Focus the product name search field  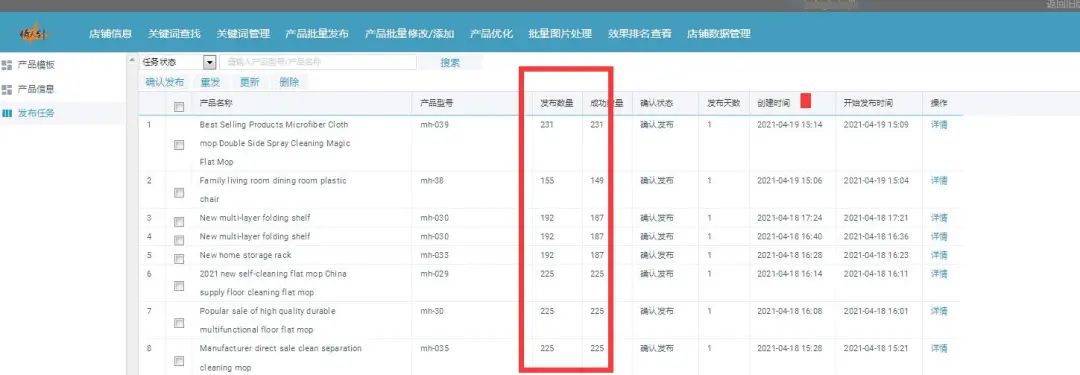(x=318, y=62)
